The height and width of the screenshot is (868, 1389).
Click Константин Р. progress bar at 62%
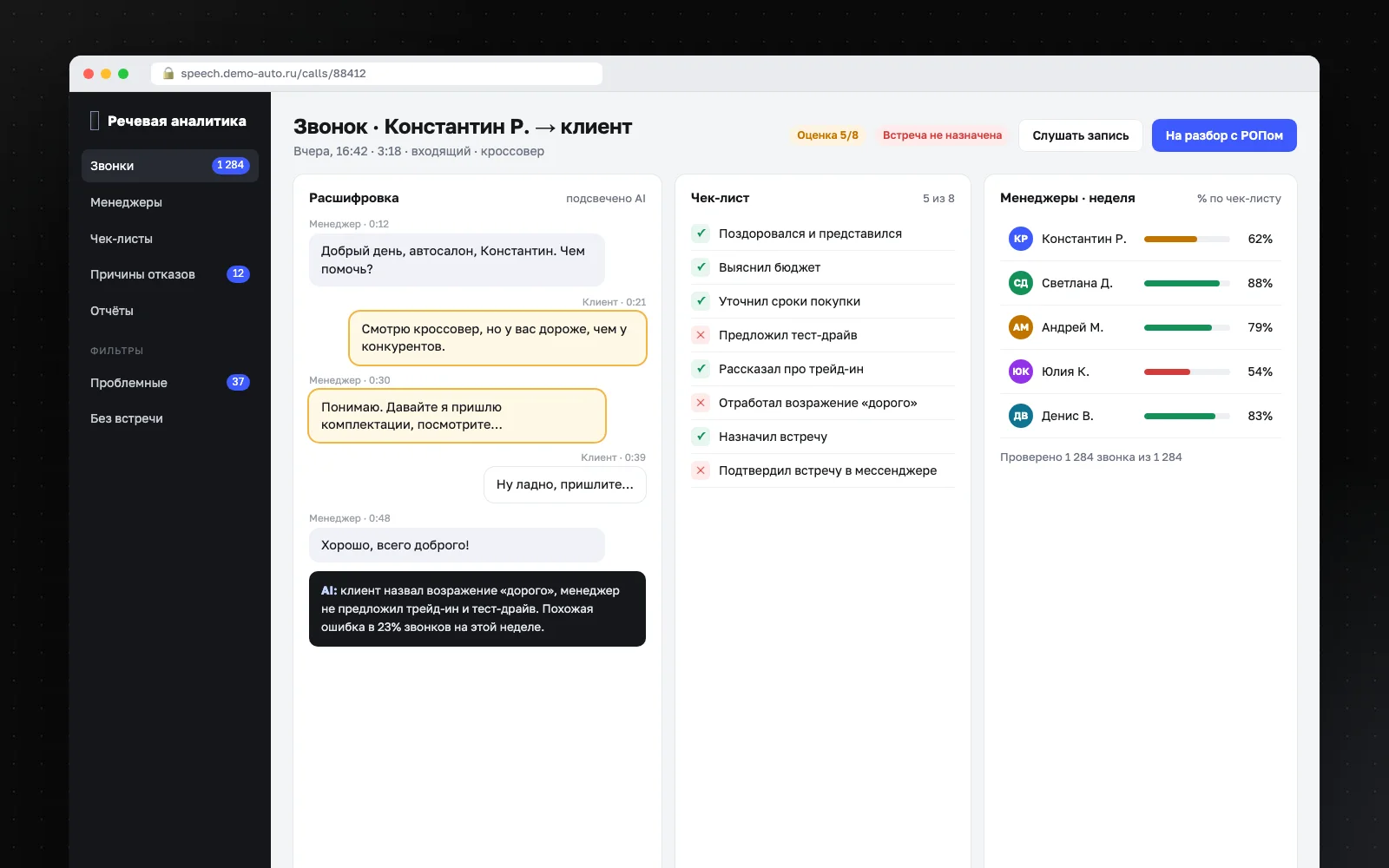coord(1187,239)
